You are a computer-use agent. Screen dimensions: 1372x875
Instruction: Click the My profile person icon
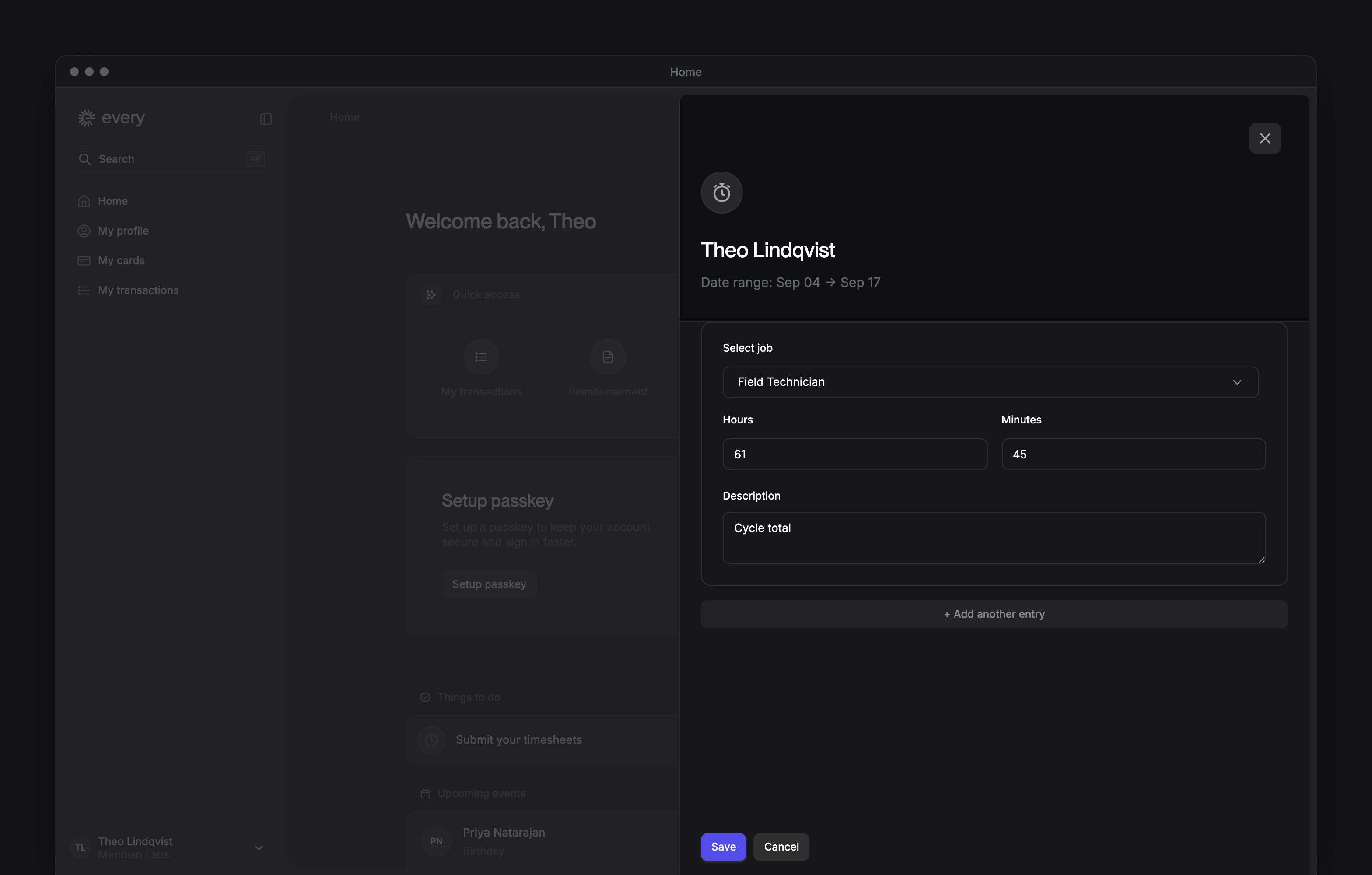click(x=84, y=231)
